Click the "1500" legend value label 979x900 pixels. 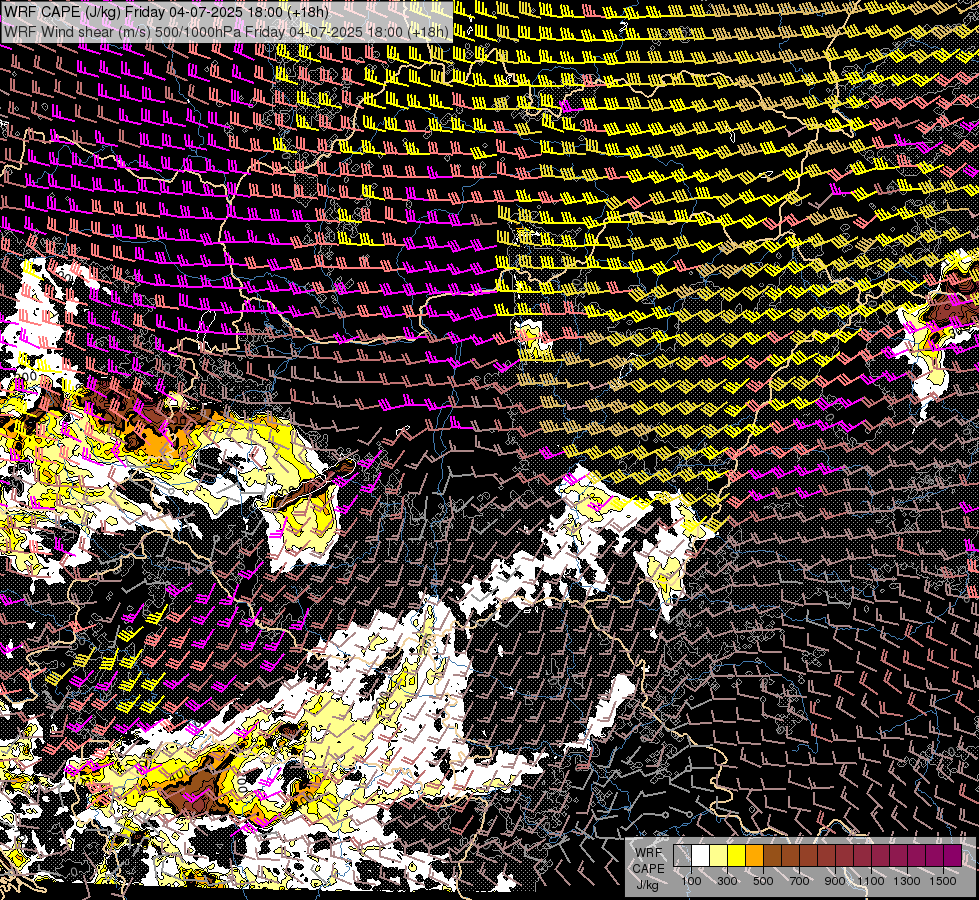[x=943, y=881]
